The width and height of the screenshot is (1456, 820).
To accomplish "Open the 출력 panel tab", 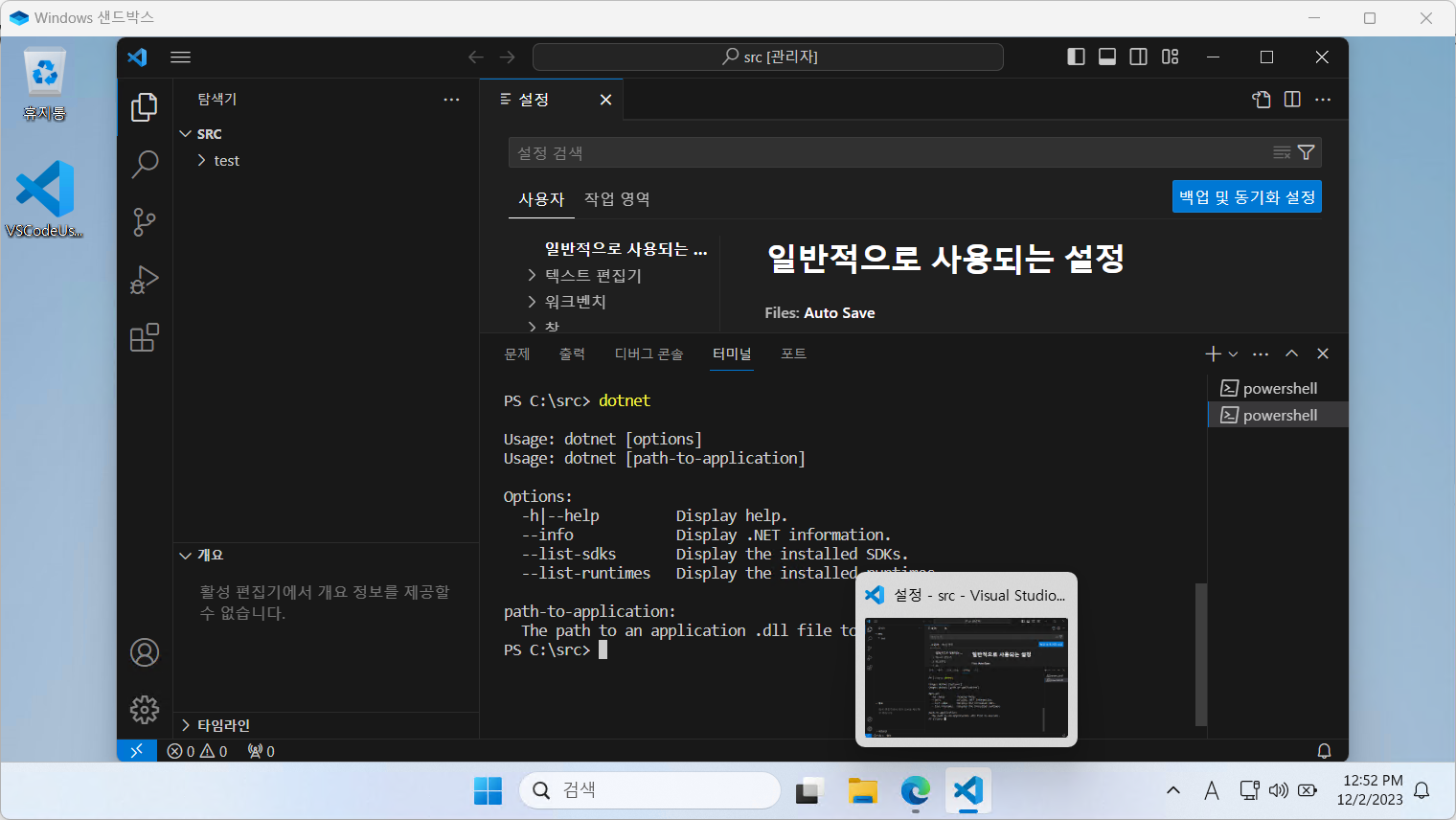I will click(x=572, y=353).
